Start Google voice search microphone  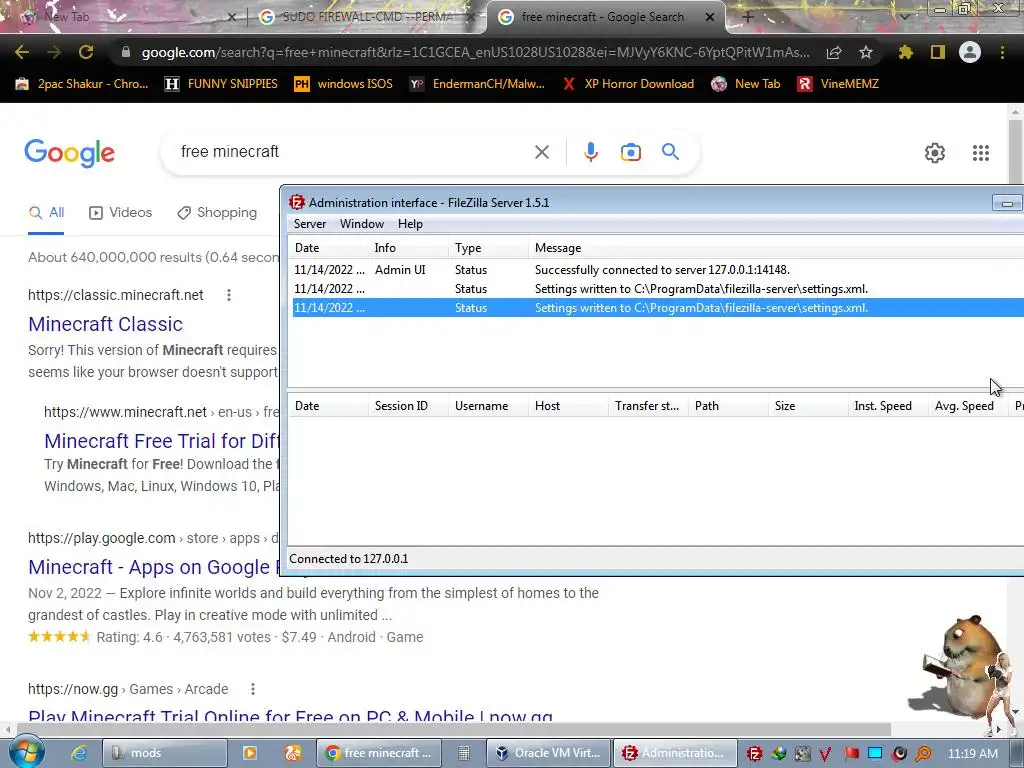tap(590, 152)
